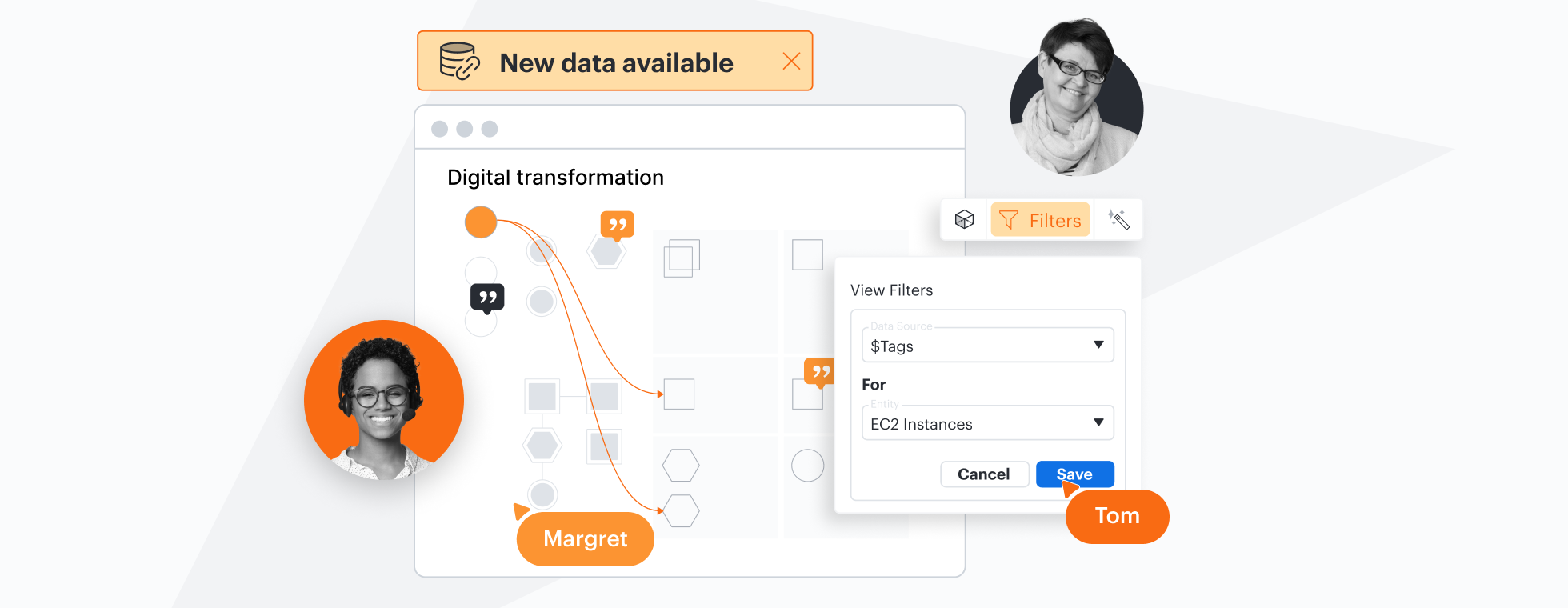Click the orange comment bubble beside the filter panel
The height and width of the screenshot is (608, 1568).
click(820, 371)
